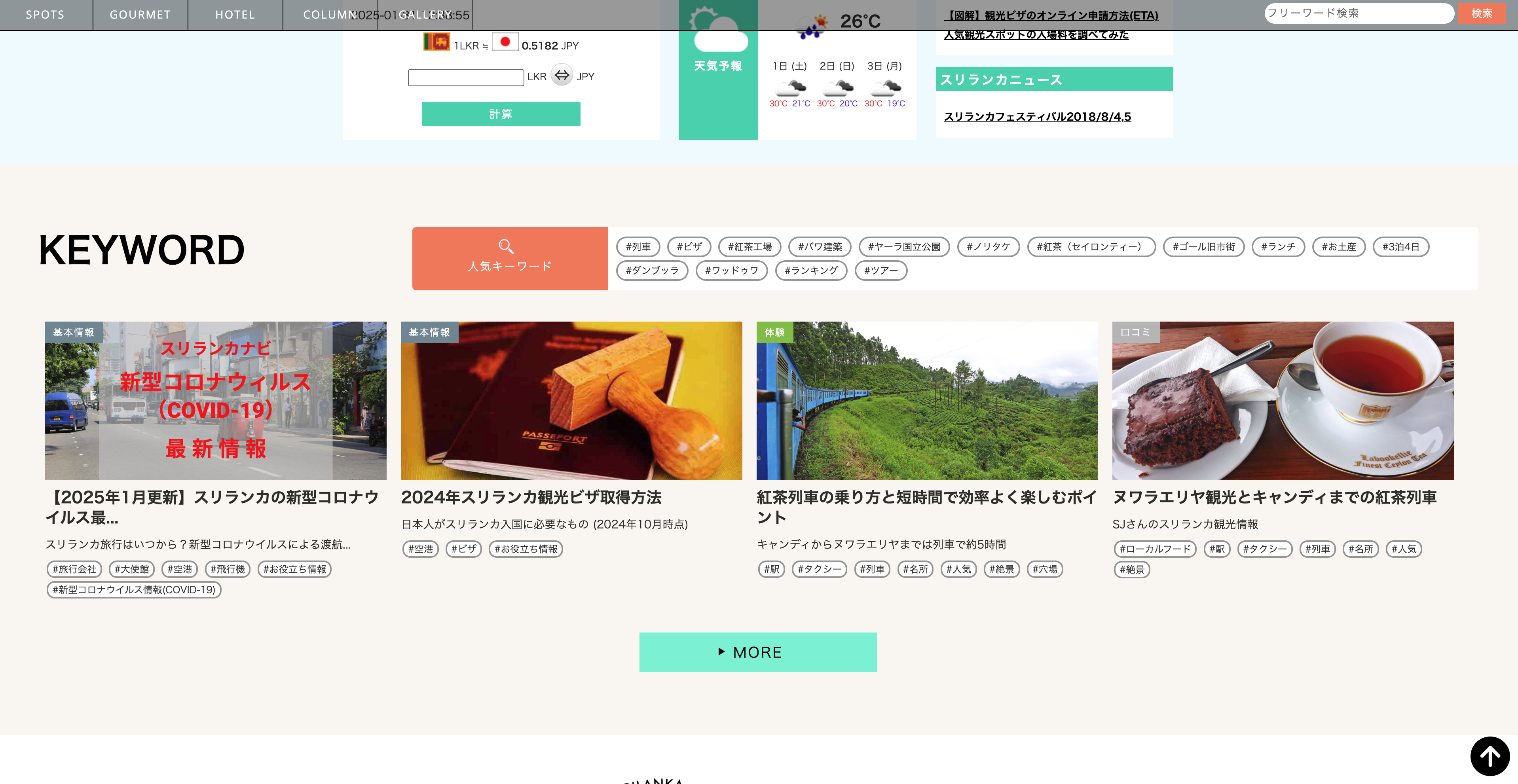This screenshot has width=1518, height=784.
Task: Click the weather icon for 1日 (土)
Action: [790, 88]
